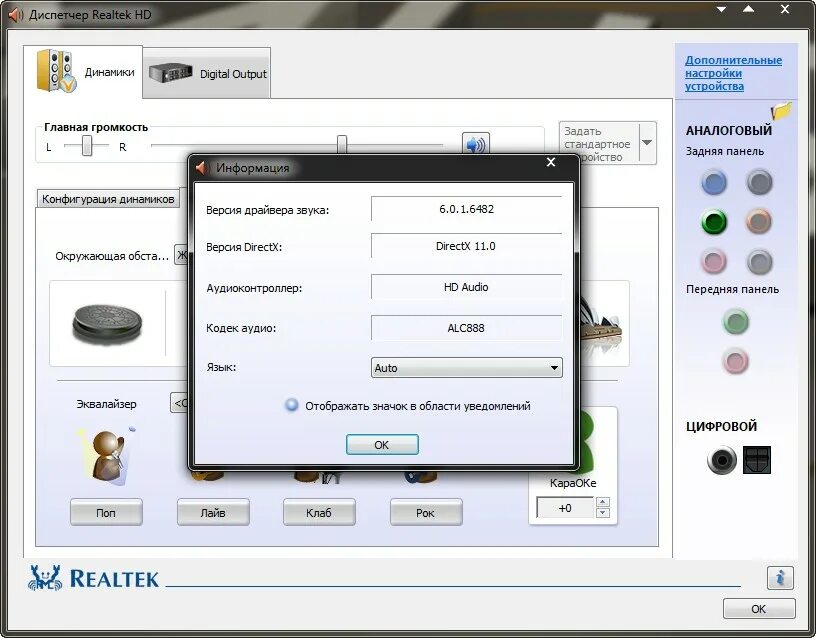Click the pink front panel microphone jack
The image size is (816, 638).
tap(735, 361)
